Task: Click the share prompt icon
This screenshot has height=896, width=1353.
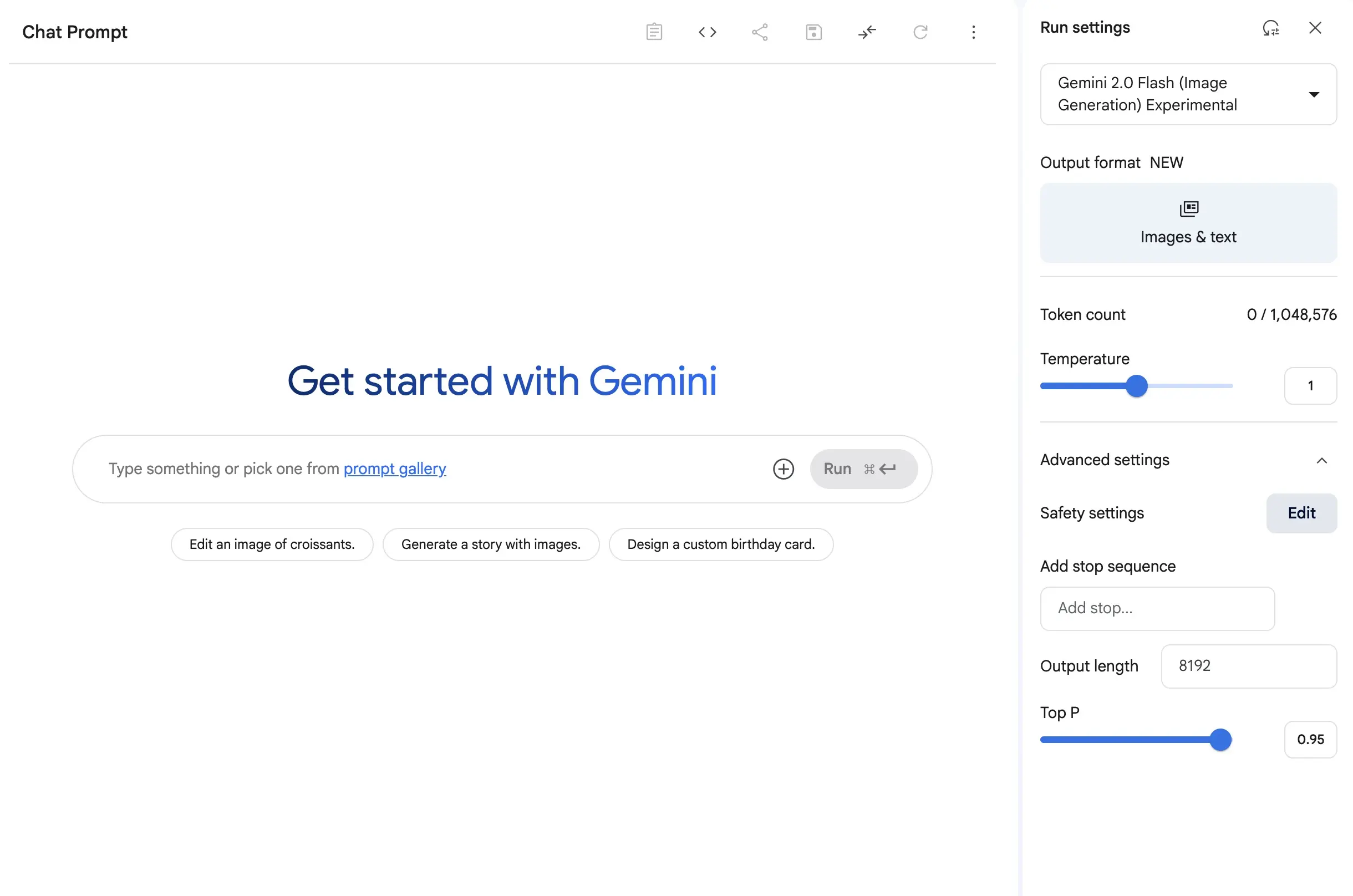Action: [x=759, y=32]
